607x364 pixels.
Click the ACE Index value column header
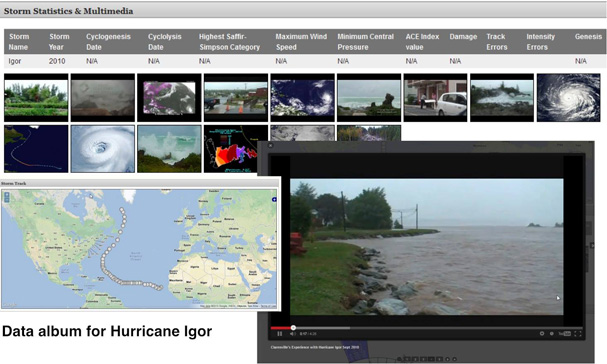pos(422,42)
